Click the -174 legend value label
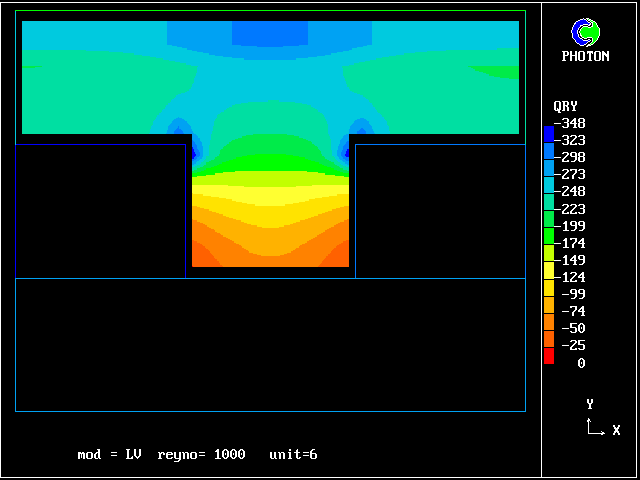 [573, 243]
